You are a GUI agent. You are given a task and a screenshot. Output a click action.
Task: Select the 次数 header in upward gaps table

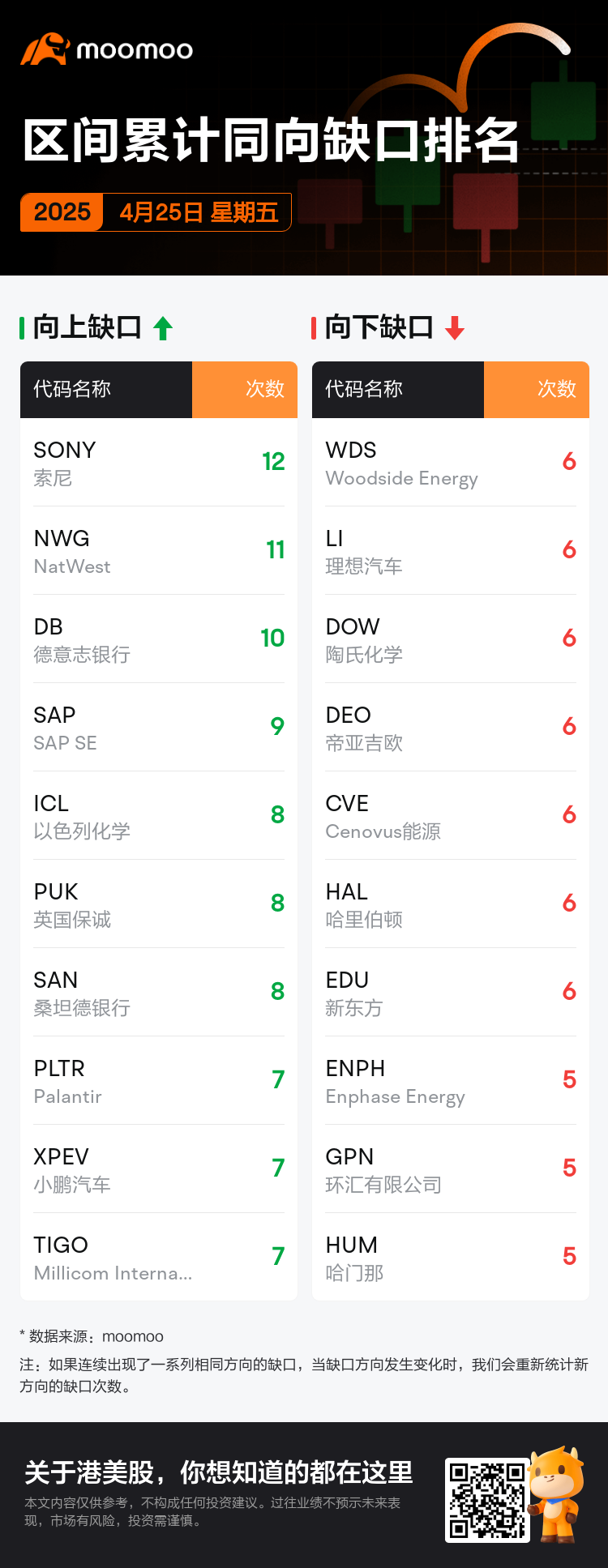264,389
